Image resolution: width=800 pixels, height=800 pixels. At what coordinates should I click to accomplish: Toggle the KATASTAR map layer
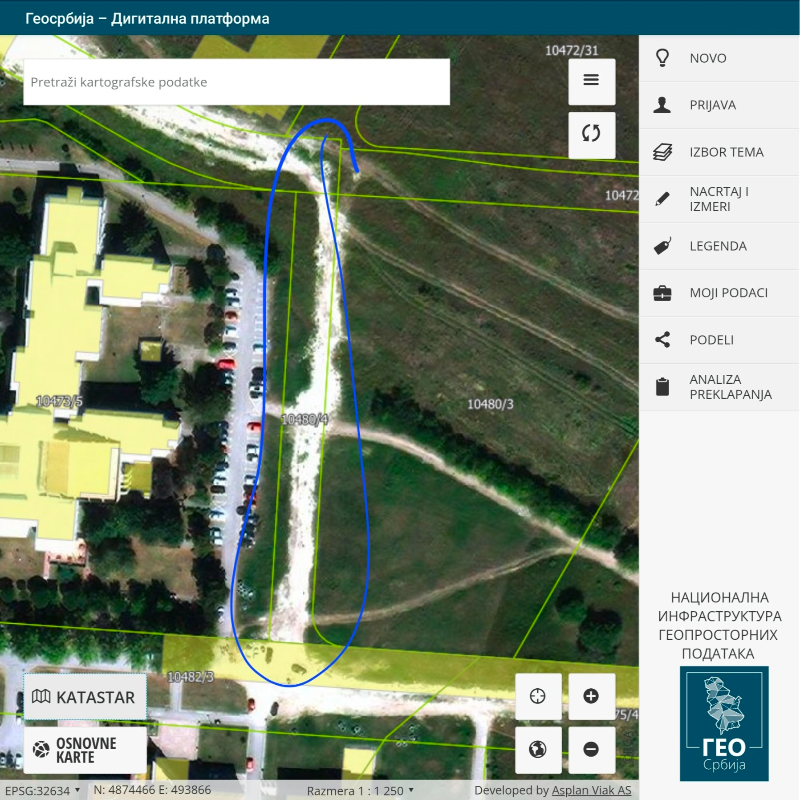[84, 697]
